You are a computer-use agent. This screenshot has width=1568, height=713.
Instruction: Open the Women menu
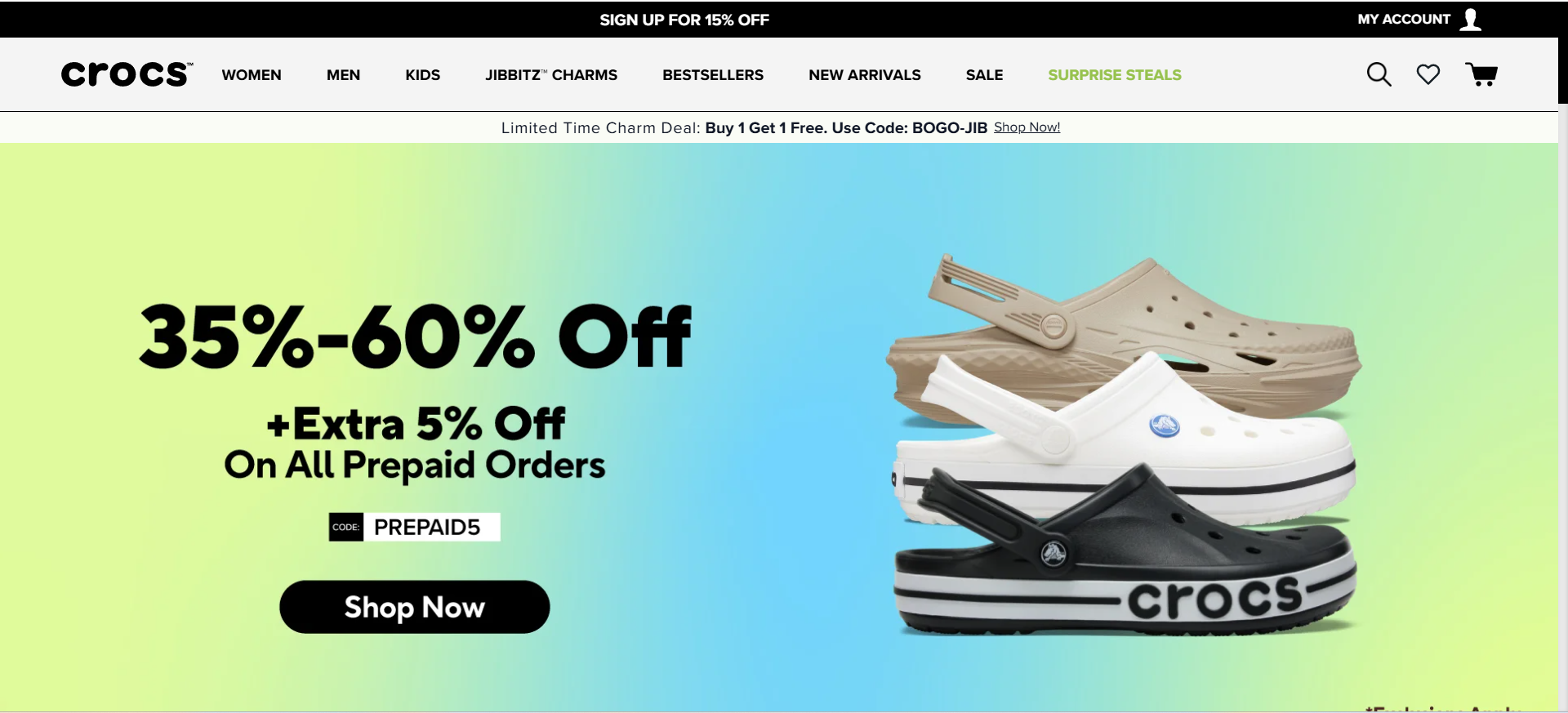click(252, 75)
